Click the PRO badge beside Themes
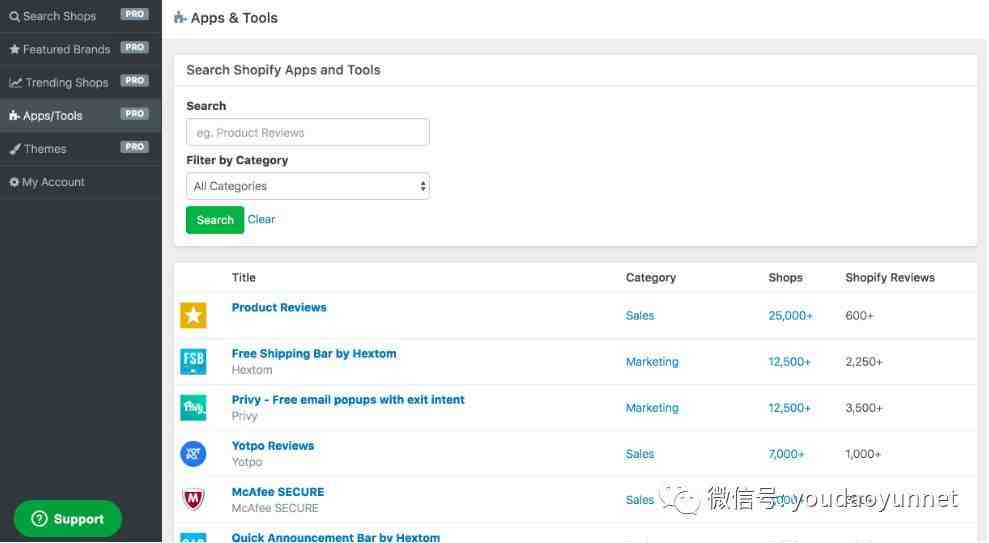This screenshot has width=989, height=543. point(134,147)
